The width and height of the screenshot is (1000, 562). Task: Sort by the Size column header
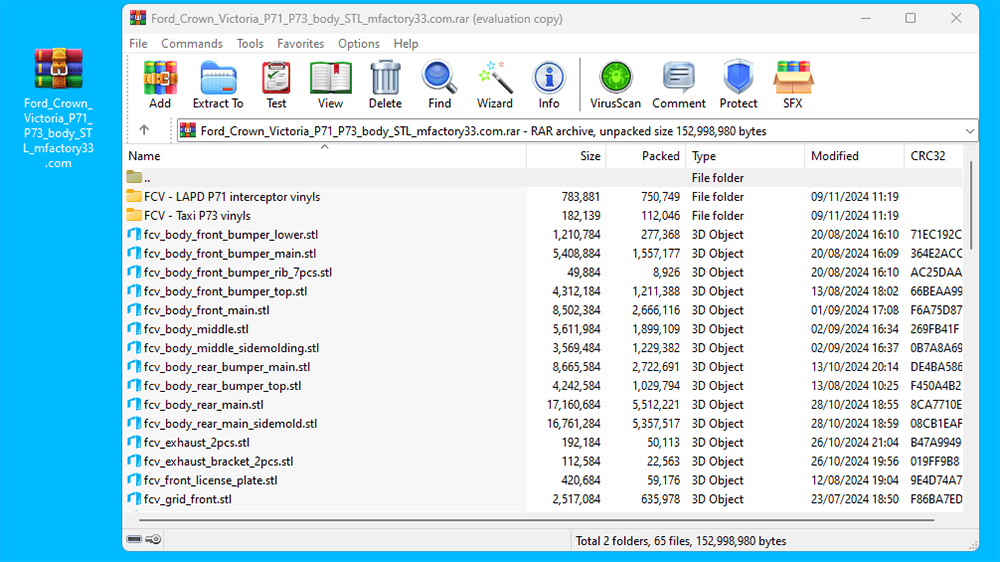click(566, 156)
